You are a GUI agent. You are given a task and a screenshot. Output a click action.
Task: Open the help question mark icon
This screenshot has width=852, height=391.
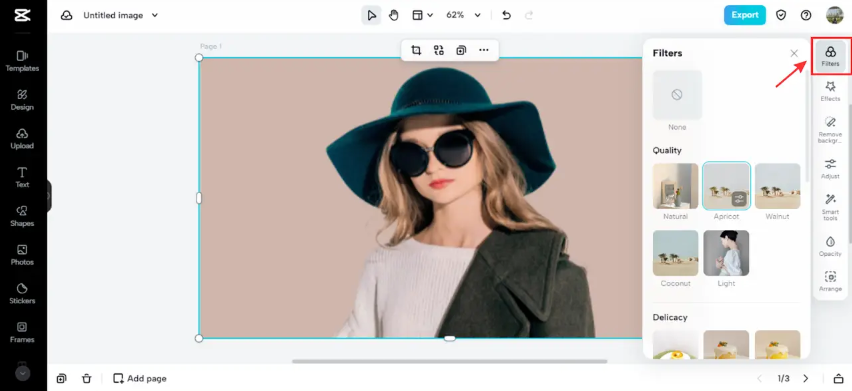click(806, 15)
